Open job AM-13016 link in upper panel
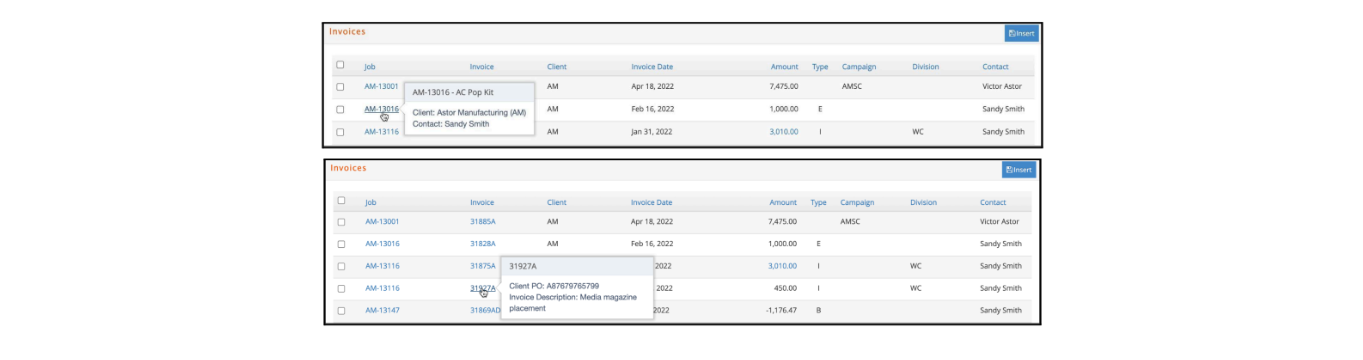 pos(381,109)
